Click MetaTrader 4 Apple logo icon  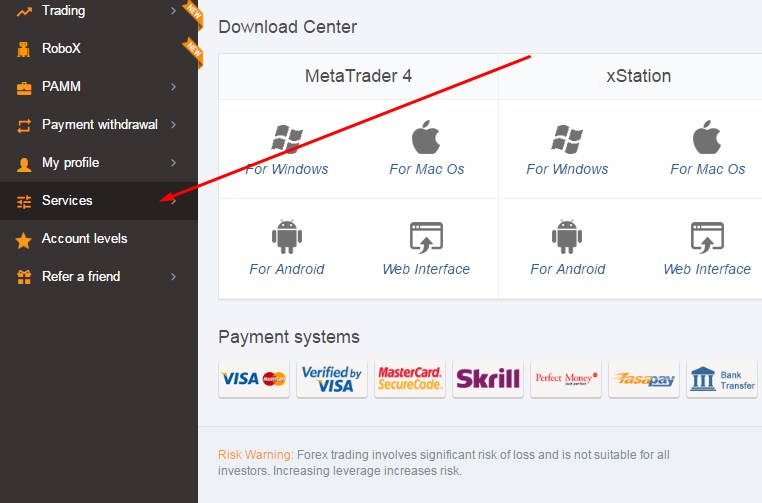point(426,137)
